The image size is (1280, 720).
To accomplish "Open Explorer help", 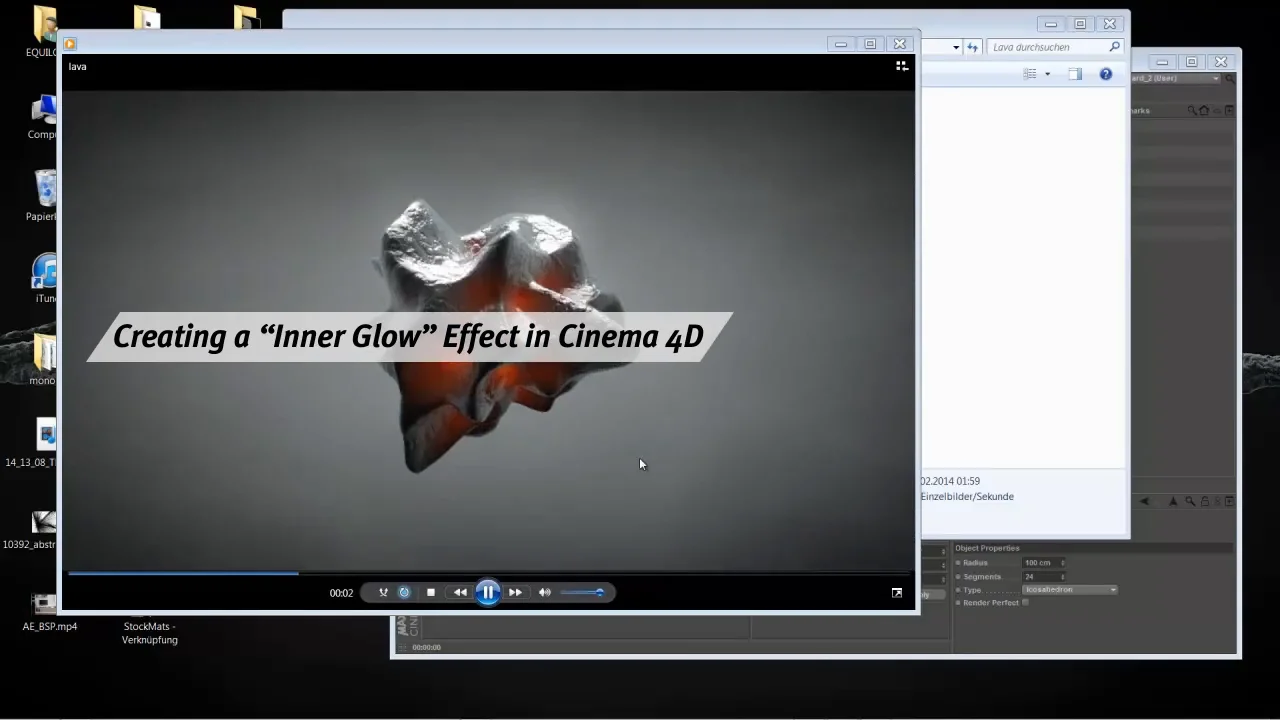I will point(1105,74).
